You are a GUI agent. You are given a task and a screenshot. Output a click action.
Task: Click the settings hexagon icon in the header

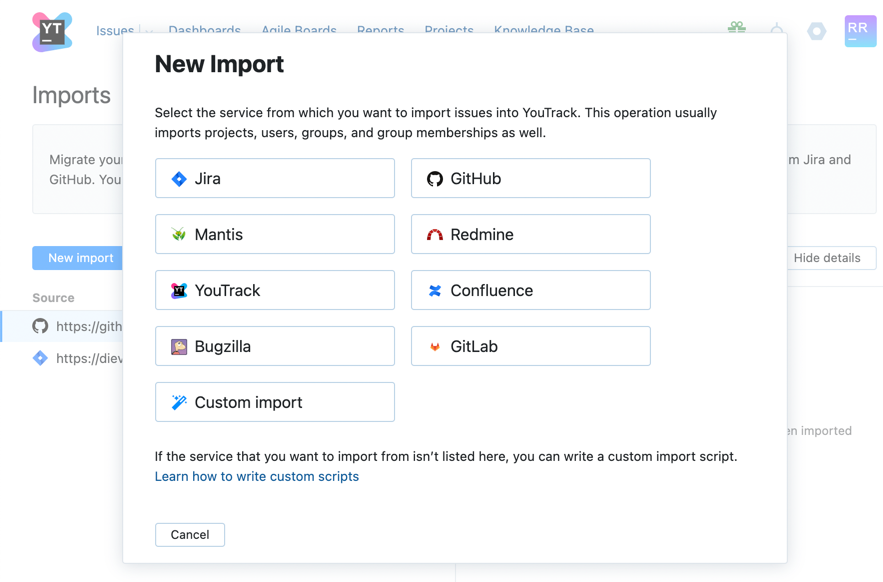click(x=817, y=31)
